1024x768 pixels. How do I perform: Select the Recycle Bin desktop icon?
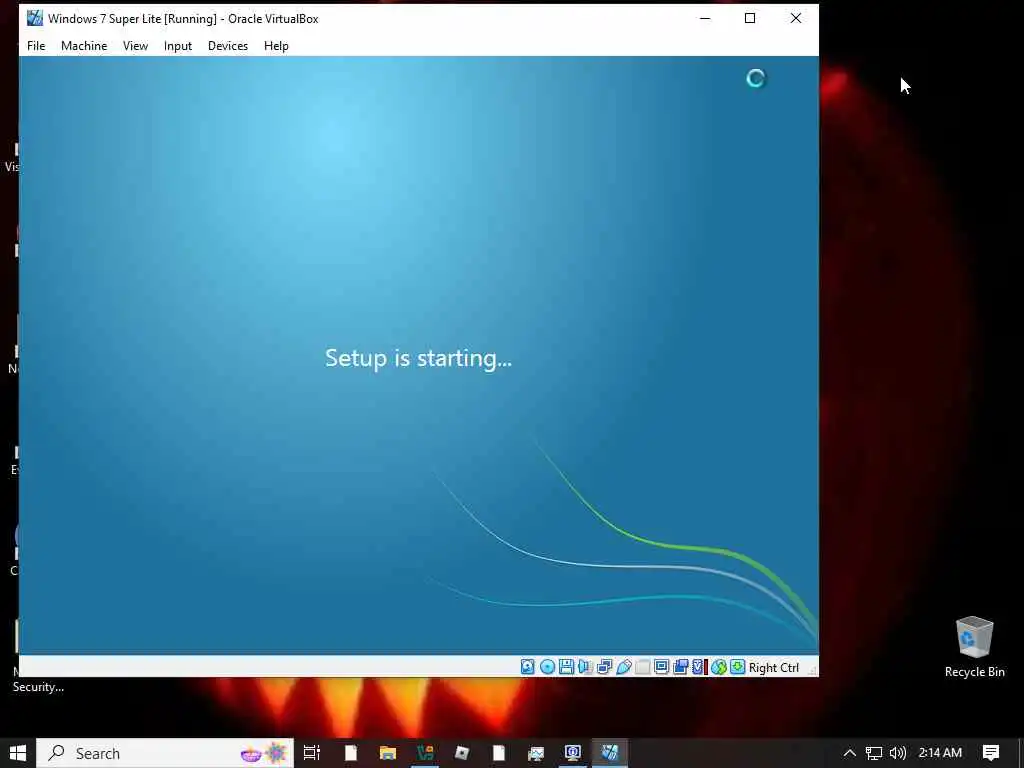coord(974,647)
